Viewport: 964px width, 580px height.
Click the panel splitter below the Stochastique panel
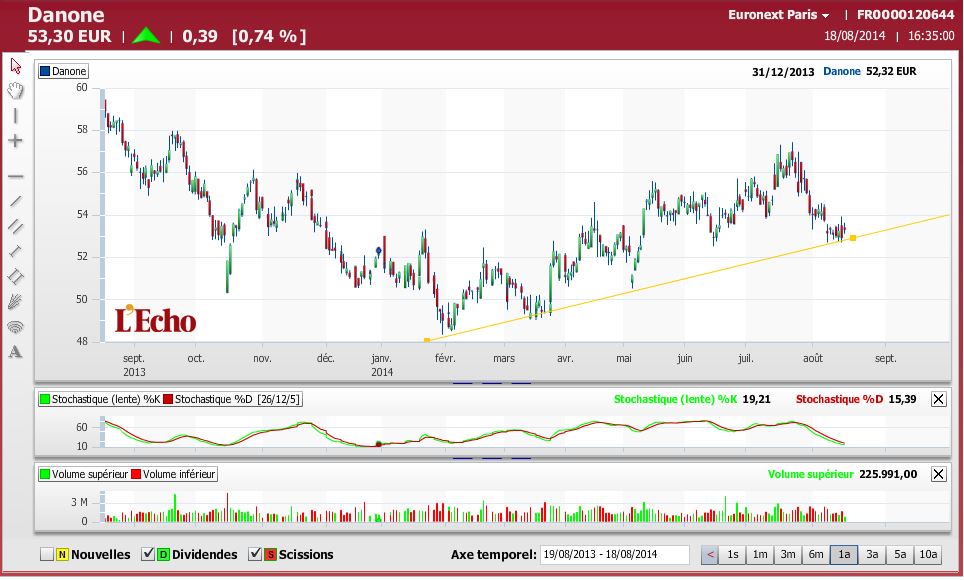pos(492,458)
